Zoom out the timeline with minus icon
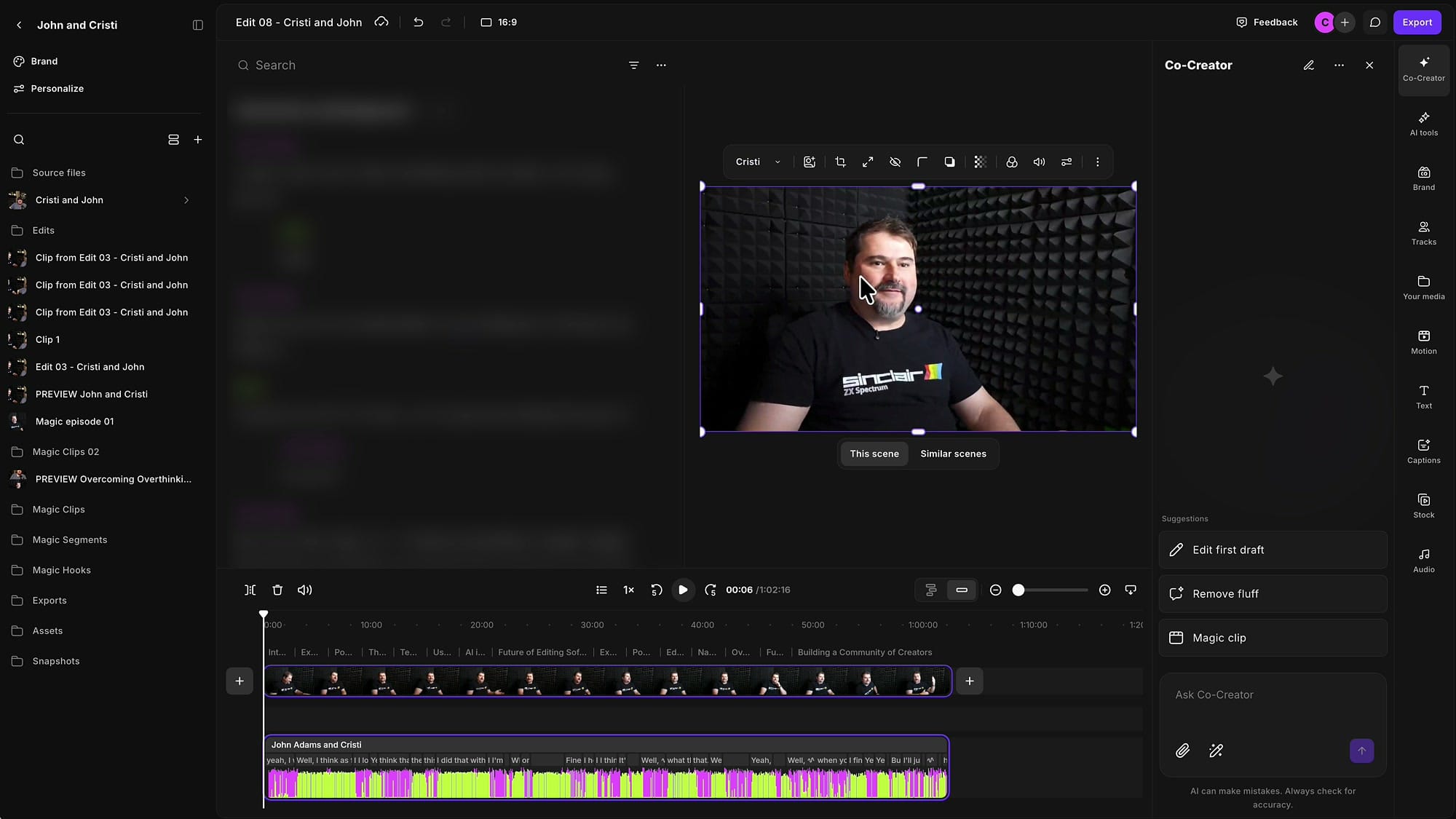Viewport: 1456px width, 819px height. point(996,590)
